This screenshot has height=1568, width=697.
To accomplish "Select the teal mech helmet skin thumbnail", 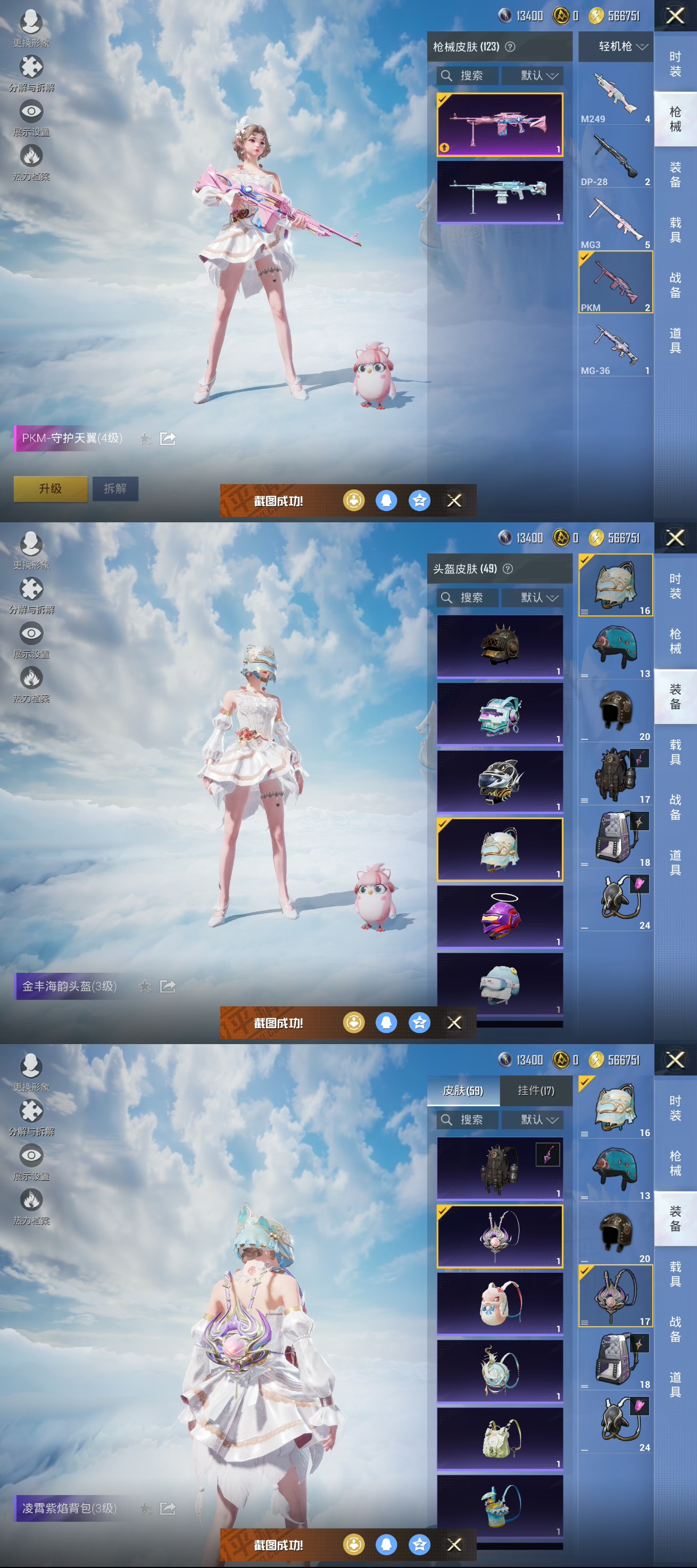I will click(500, 714).
